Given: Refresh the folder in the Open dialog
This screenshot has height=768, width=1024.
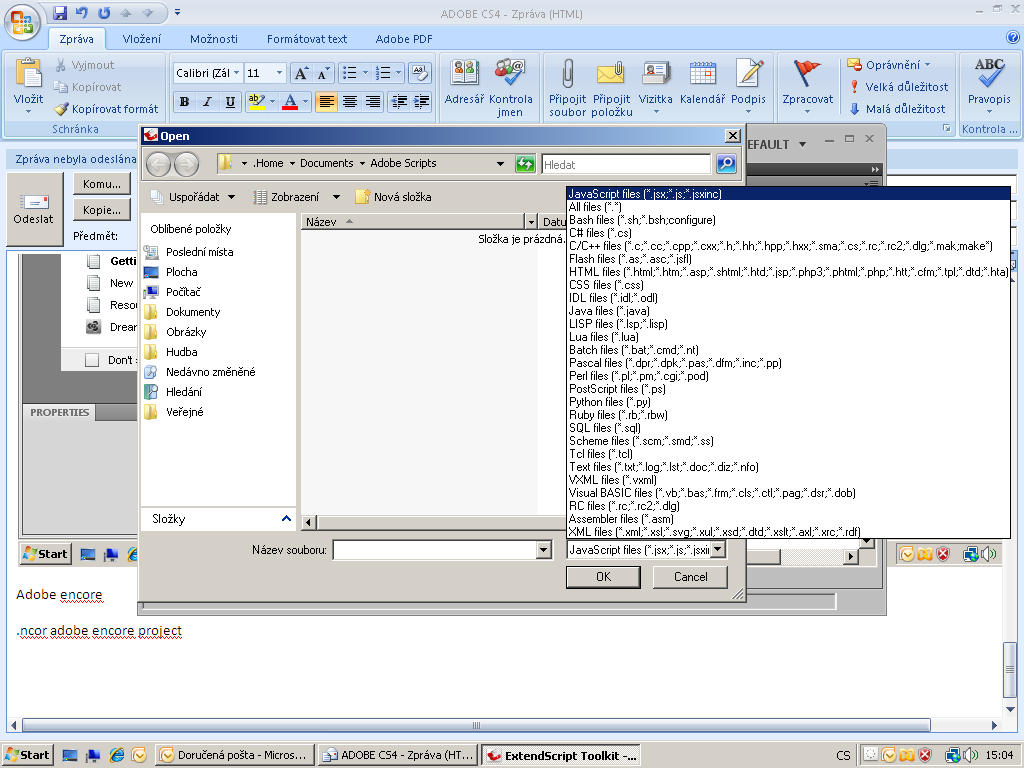Looking at the screenshot, I should coord(525,164).
